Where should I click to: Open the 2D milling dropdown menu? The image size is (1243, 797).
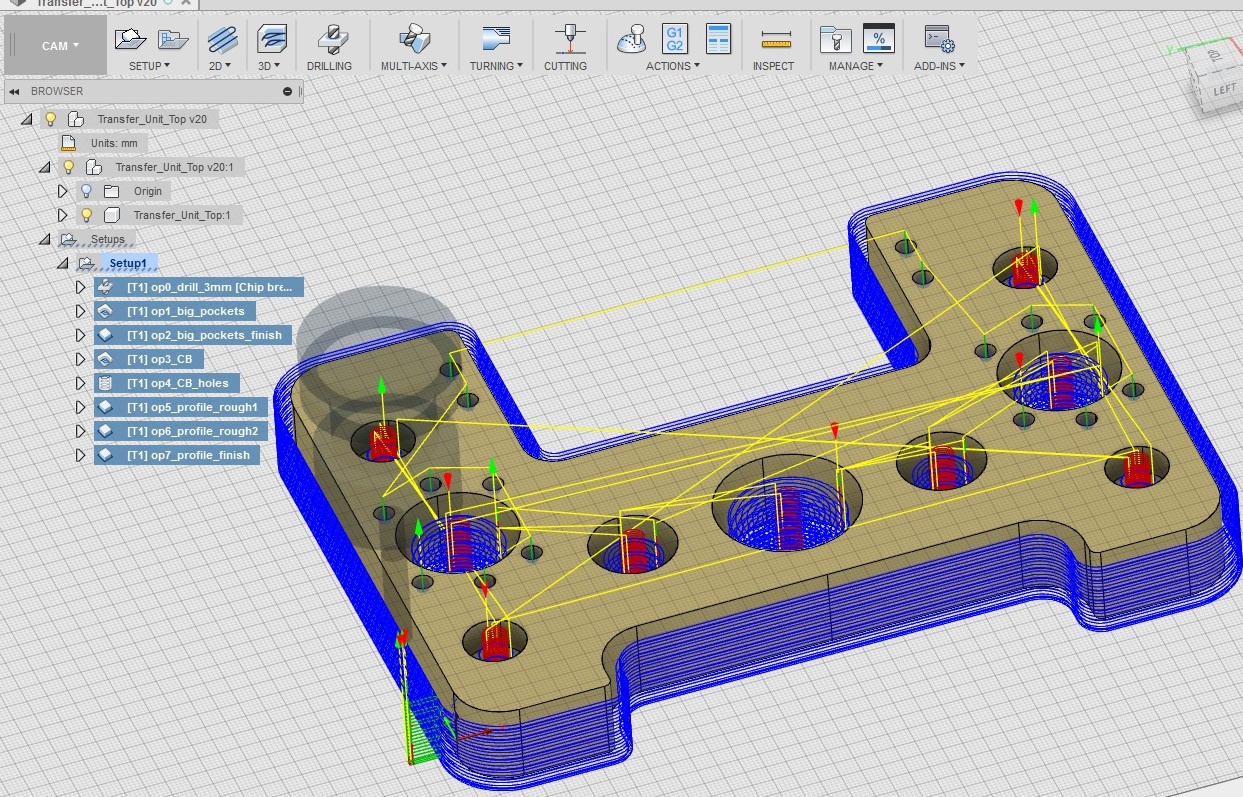[x=220, y=66]
